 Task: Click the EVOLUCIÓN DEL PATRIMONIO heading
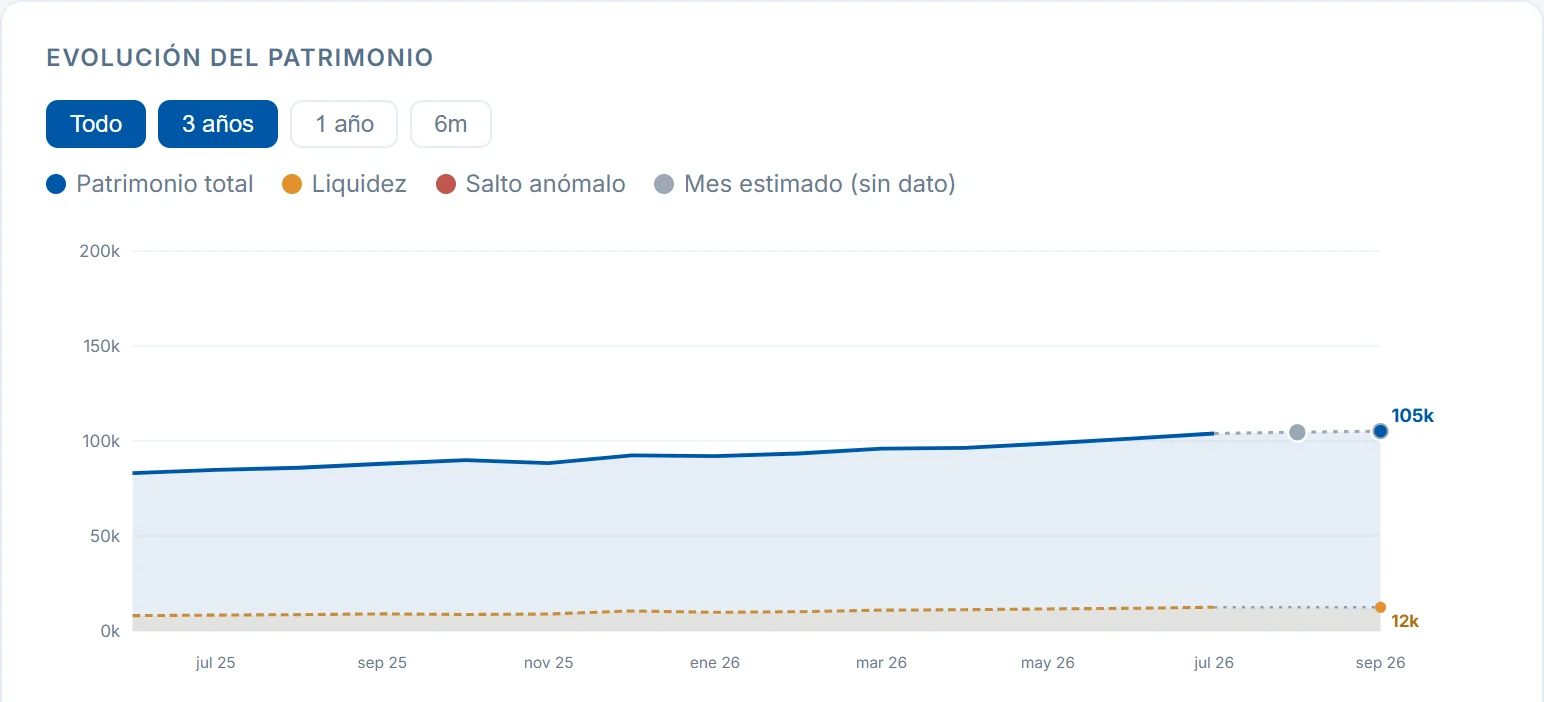tap(240, 58)
